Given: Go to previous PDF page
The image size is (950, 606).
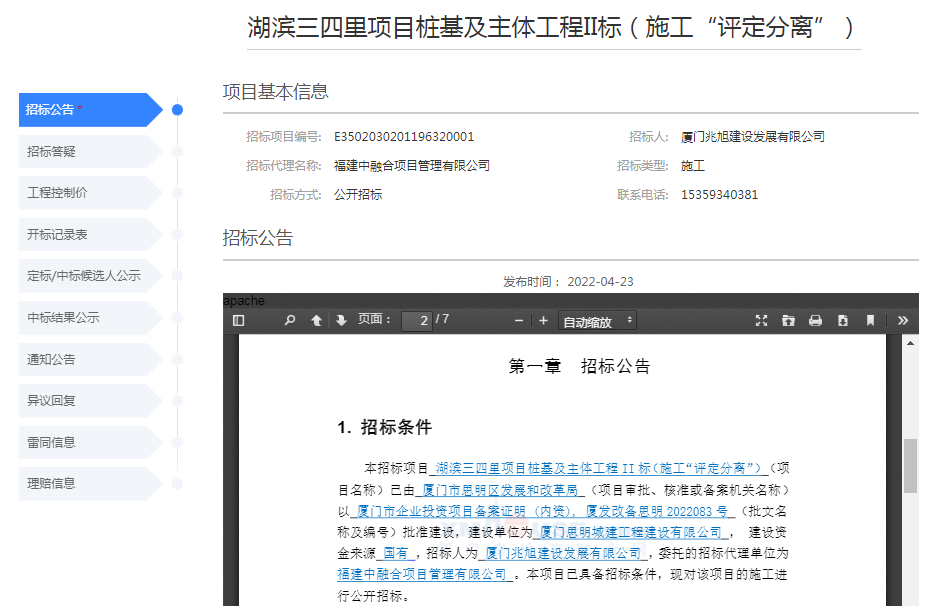Looking at the screenshot, I should pos(316,320).
